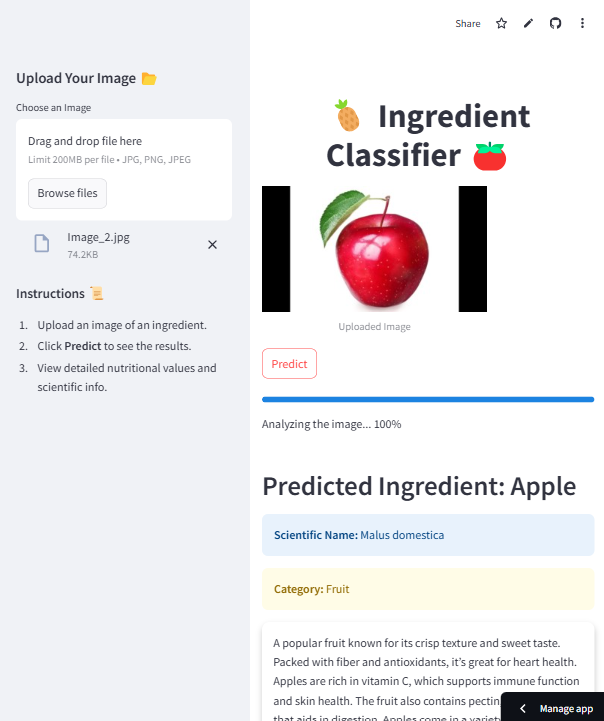
Task: Click the folder emoji beside Upload heading
Action: pos(149,78)
